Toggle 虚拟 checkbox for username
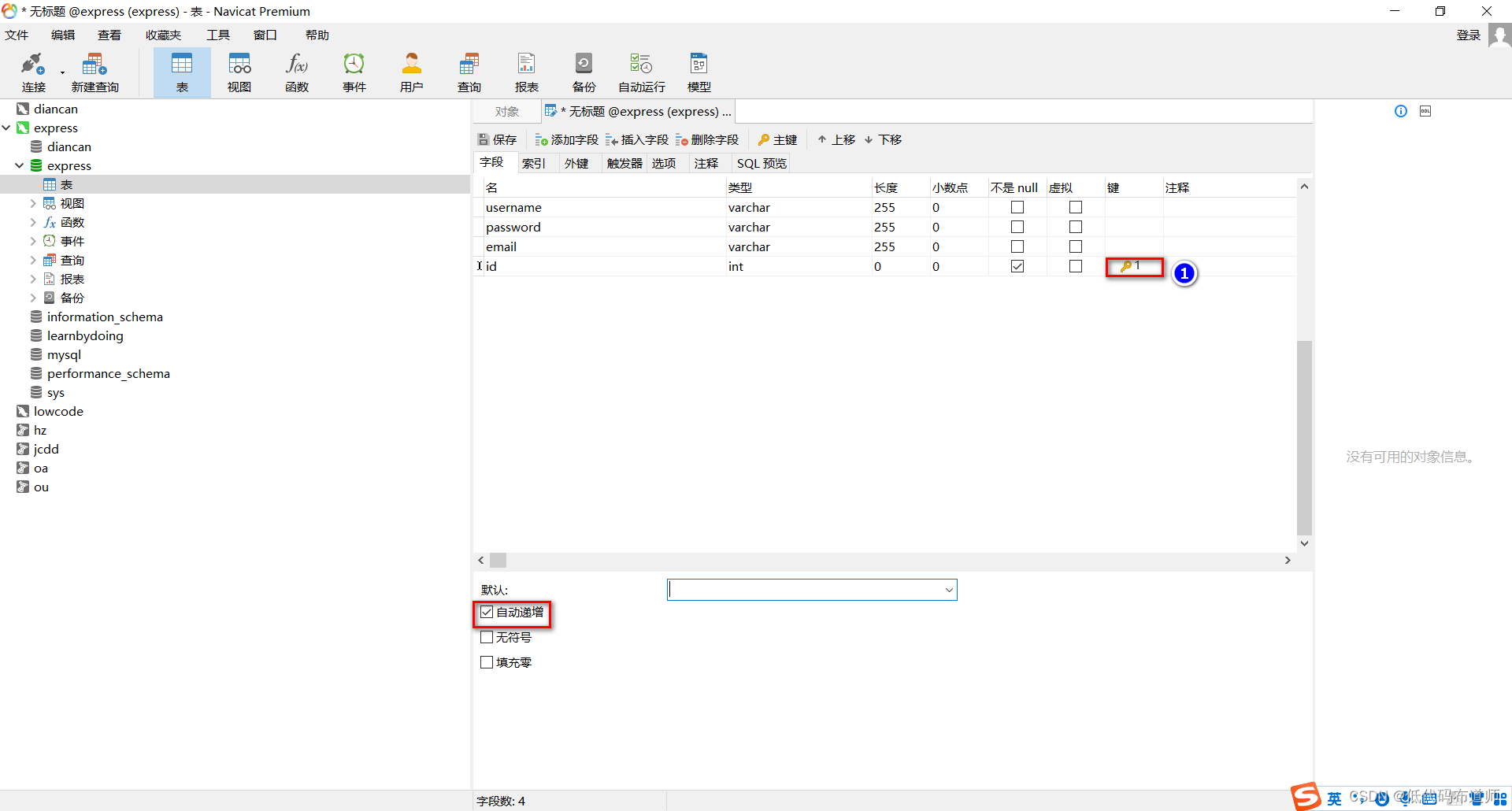1512x811 pixels. (1076, 207)
